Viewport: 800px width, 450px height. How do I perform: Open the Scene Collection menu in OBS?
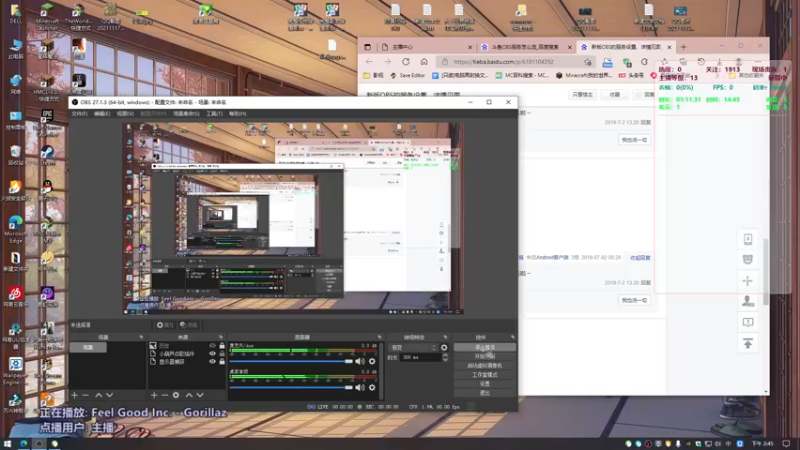[186, 114]
